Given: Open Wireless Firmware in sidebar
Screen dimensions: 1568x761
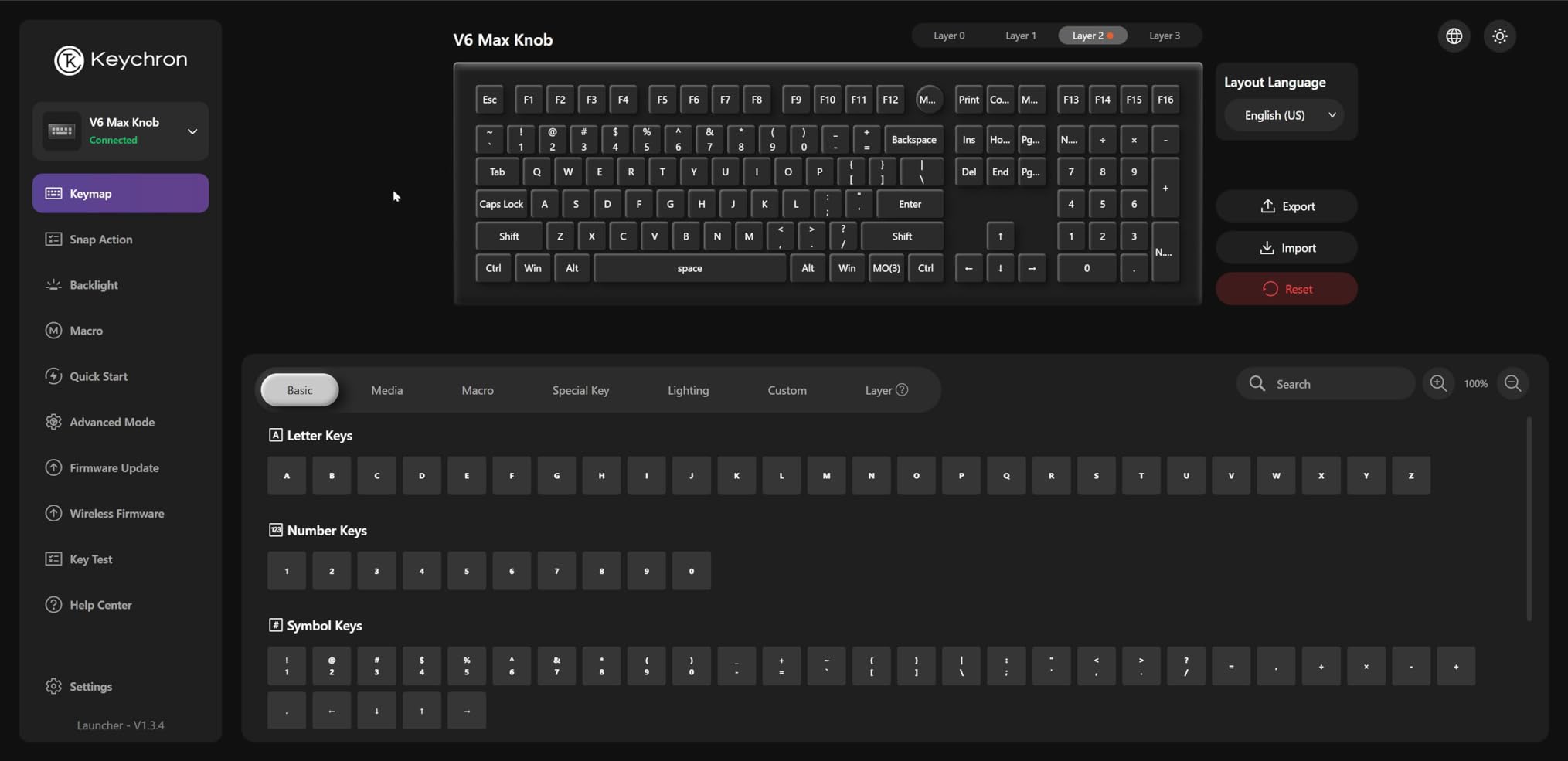Looking at the screenshot, I should (121, 513).
